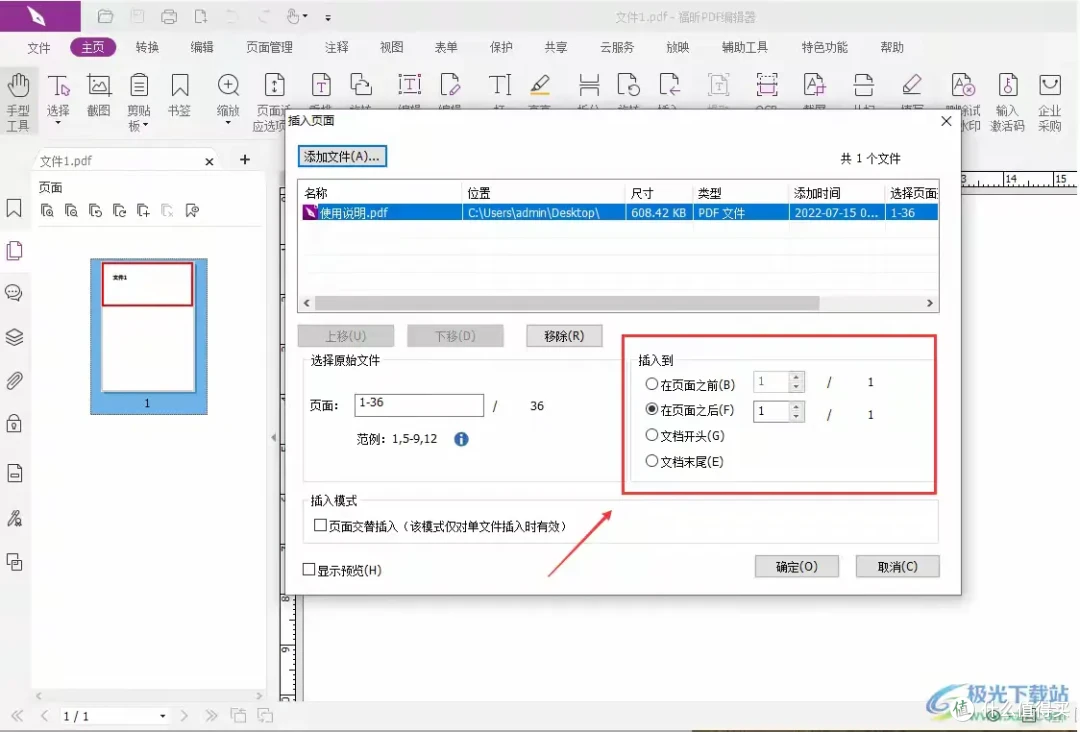1080x732 pixels.
Task: Open the Attachments paperclip panel icon
Action: click(14, 380)
